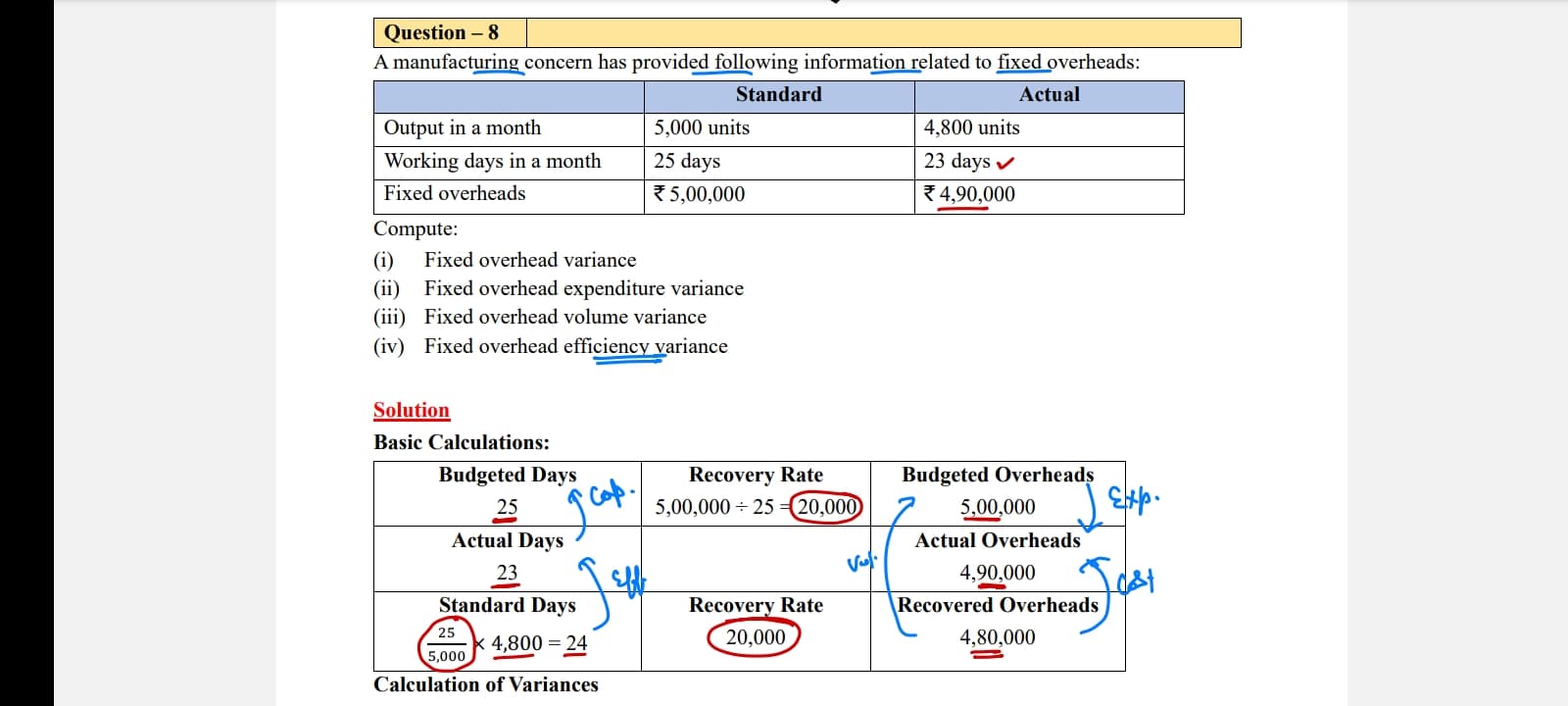
Task: Click the "Compute:" line
Action: click(416, 228)
